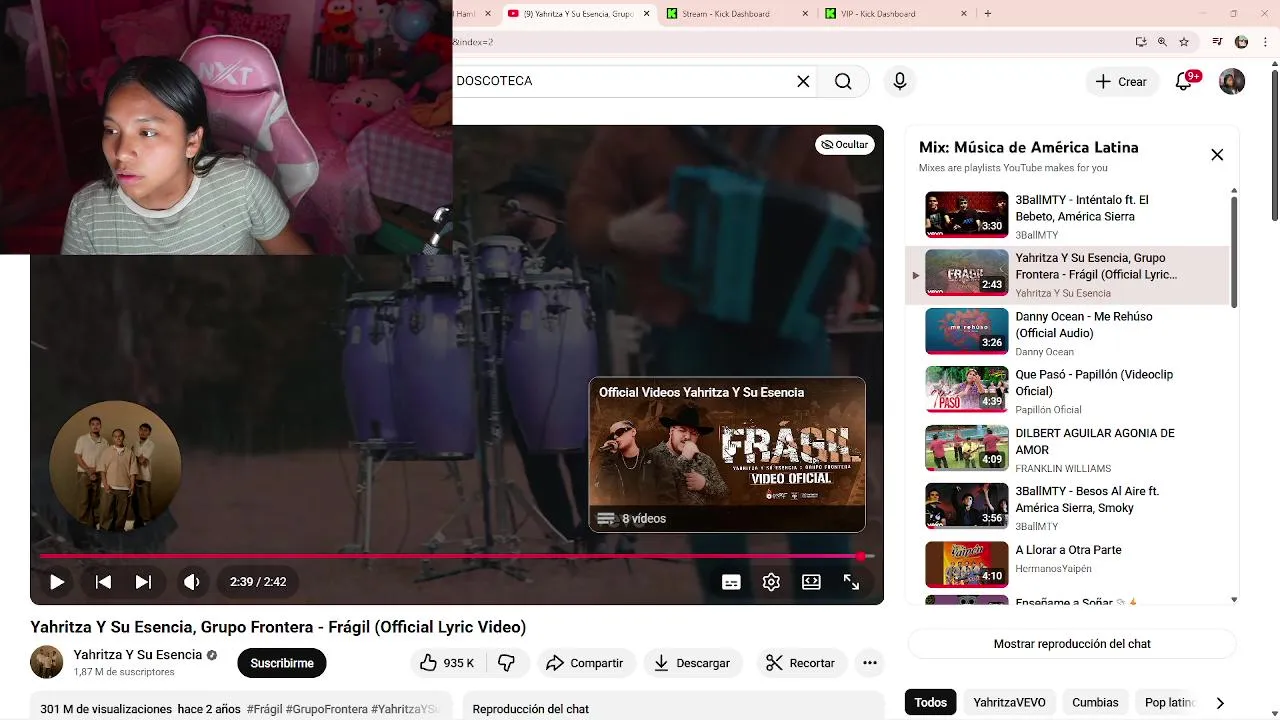This screenshot has width=1280, height=720.
Task: Click the #Frágil hashtag
Action: (264, 709)
